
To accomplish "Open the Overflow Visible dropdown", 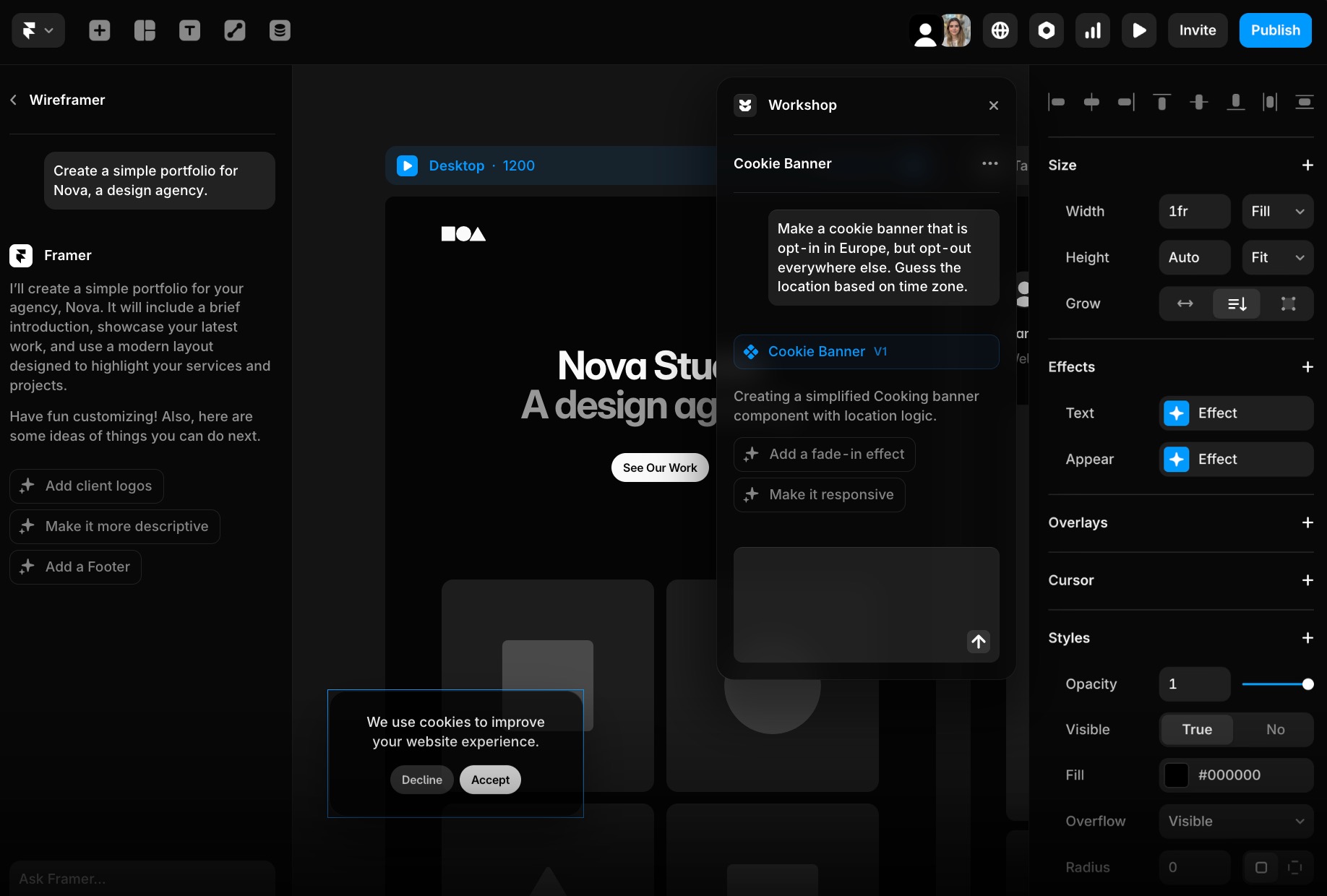I will coord(1237,822).
